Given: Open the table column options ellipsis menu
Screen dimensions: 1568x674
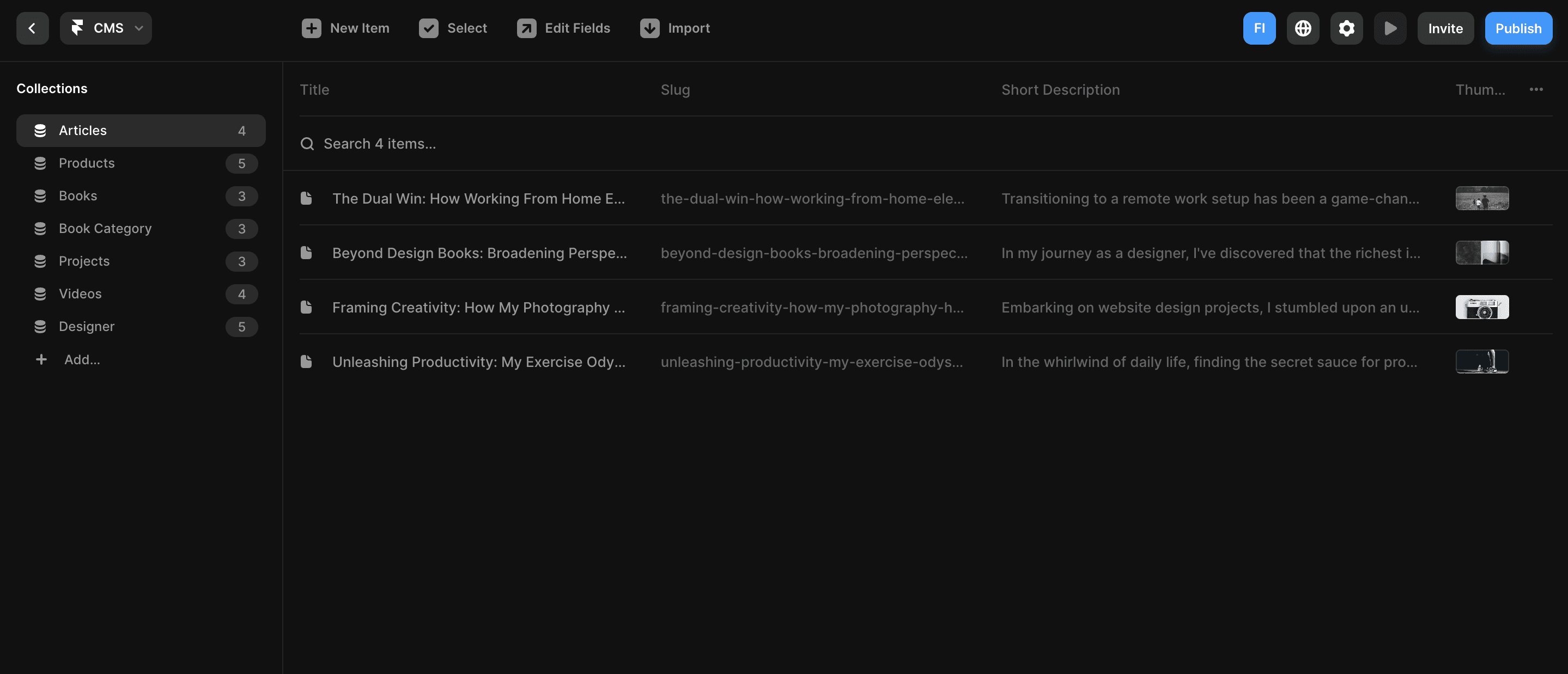Looking at the screenshot, I should coord(1536,89).
